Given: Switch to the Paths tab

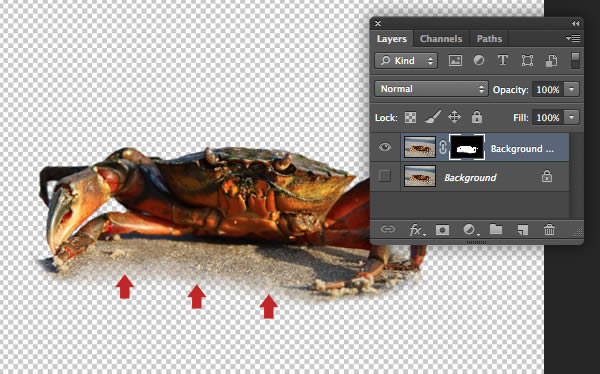Looking at the screenshot, I should [x=489, y=39].
